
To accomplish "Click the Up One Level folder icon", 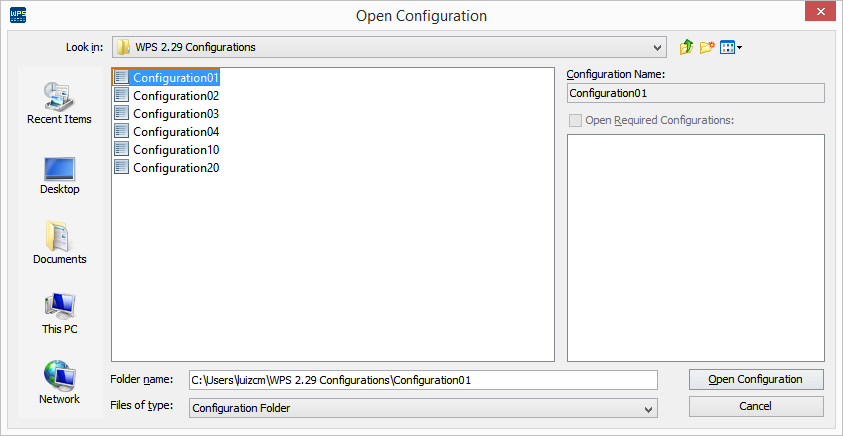I will (686, 47).
